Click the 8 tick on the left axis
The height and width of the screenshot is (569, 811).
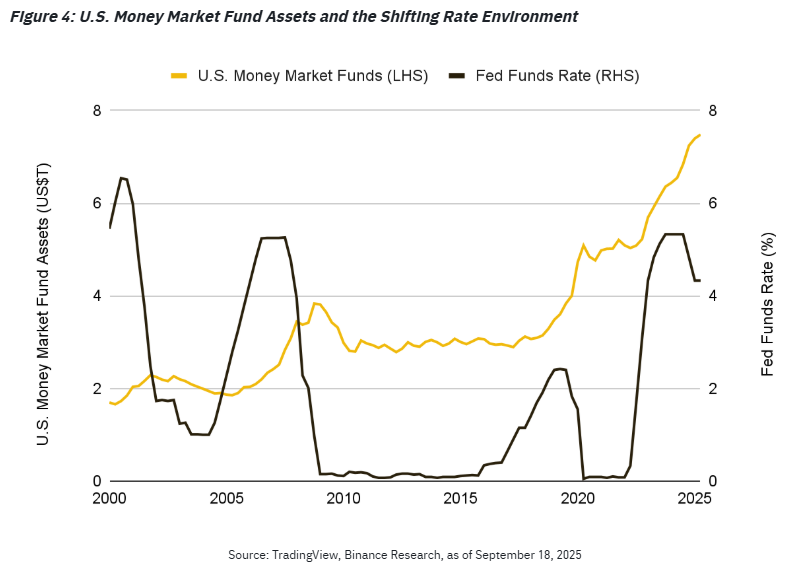97,110
